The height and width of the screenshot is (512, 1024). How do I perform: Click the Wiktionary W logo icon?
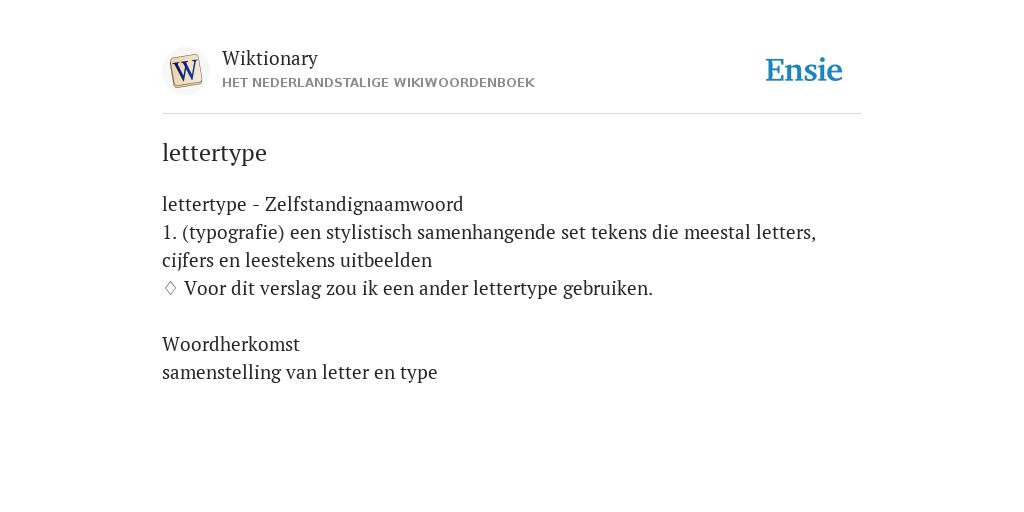(x=185, y=71)
